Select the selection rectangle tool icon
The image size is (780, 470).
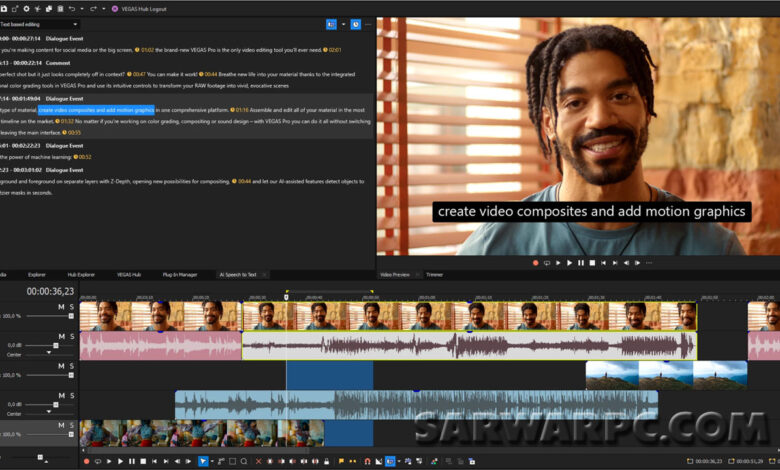[x=232, y=462]
